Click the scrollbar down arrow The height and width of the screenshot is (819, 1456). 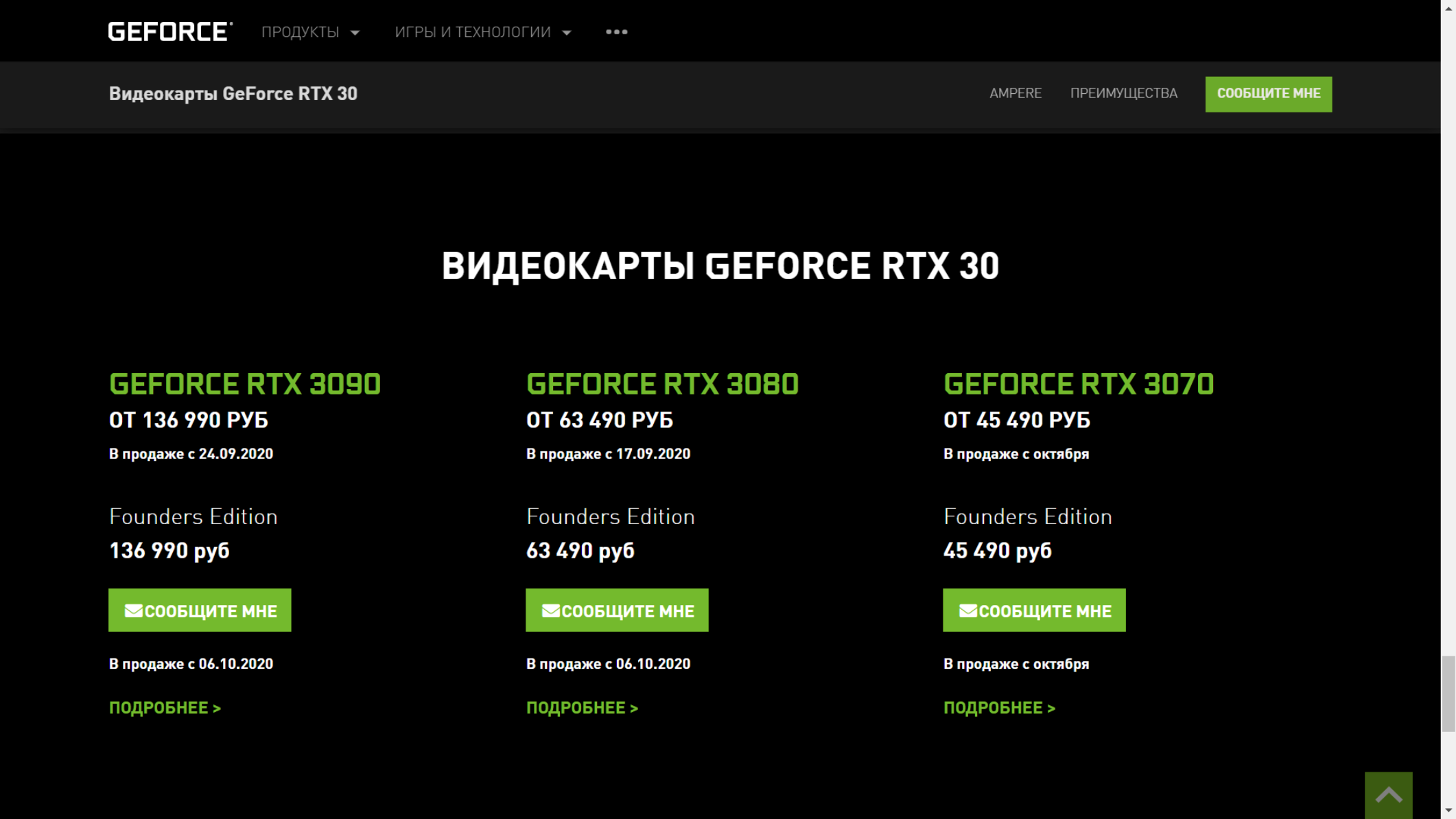tap(1448, 811)
